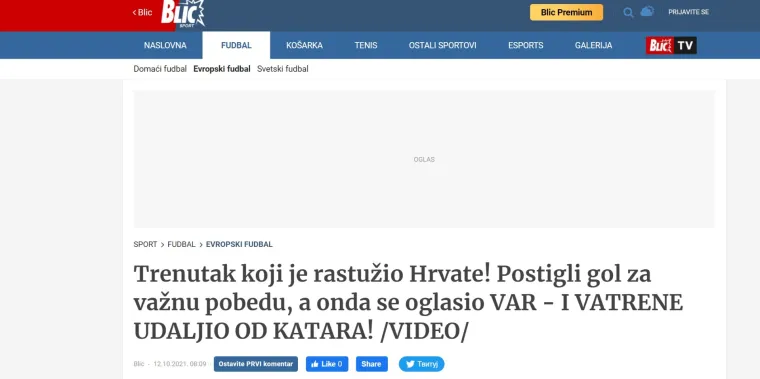760x379 pixels.
Task: Open the NASLOVNA tab
Action: pyautogui.click(x=165, y=46)
